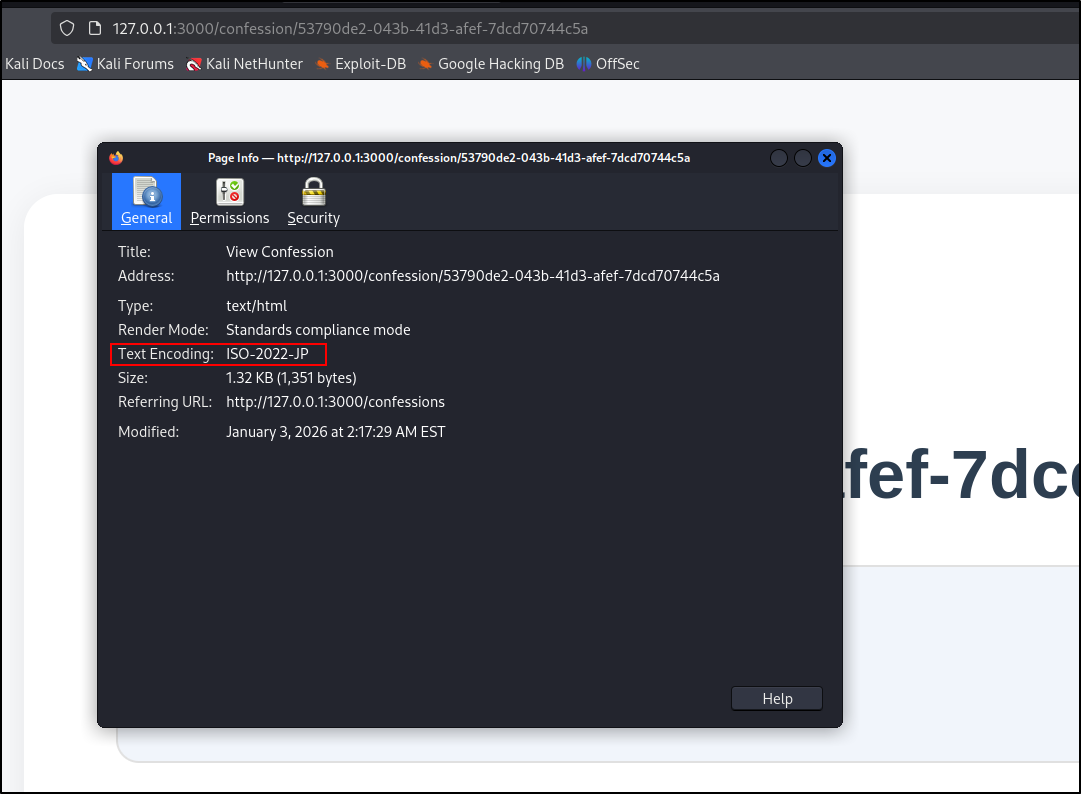This screenshot has height=794, width=1081.
Task: Click the tracking protection shield icon
Action: 67,28
